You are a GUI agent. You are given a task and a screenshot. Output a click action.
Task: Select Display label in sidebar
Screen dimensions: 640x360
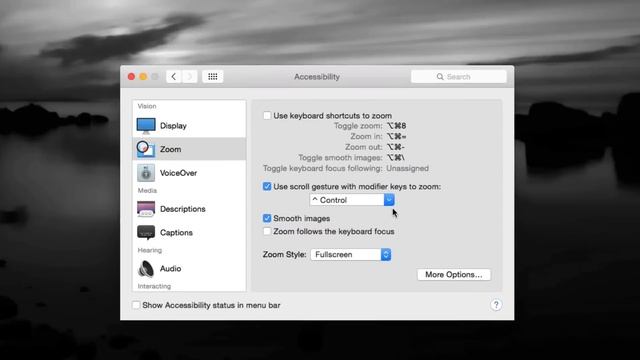173,126
